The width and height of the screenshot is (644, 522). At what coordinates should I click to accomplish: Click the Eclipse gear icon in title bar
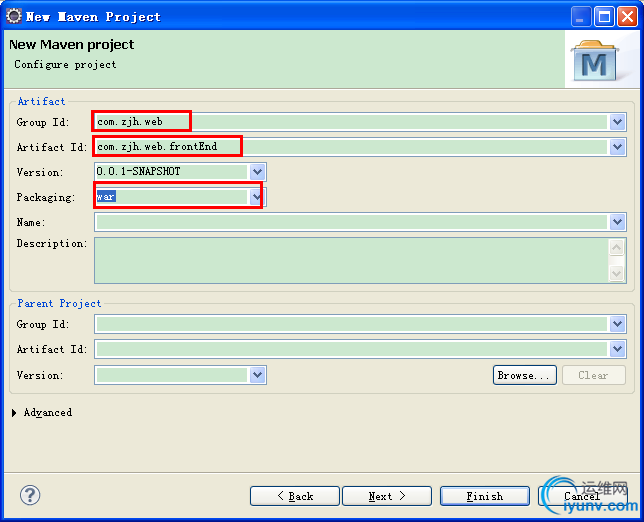[x=14, y=16]
